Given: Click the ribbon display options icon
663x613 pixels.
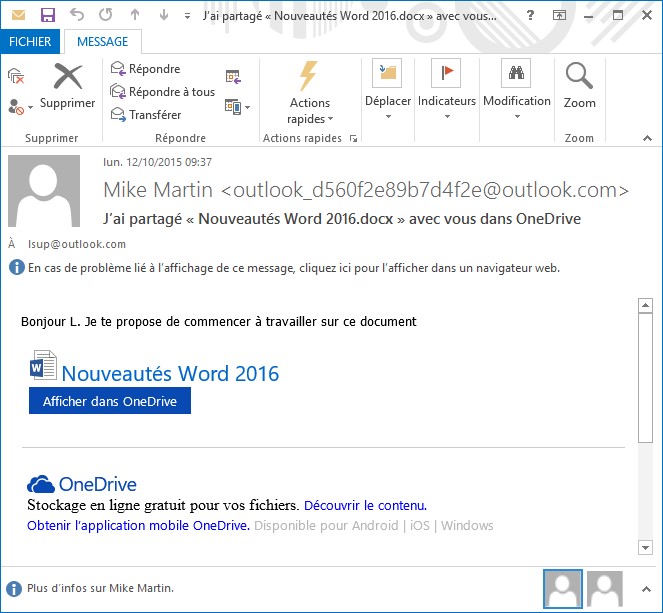Looking at the screenshot, I should [x=559, y=16].
